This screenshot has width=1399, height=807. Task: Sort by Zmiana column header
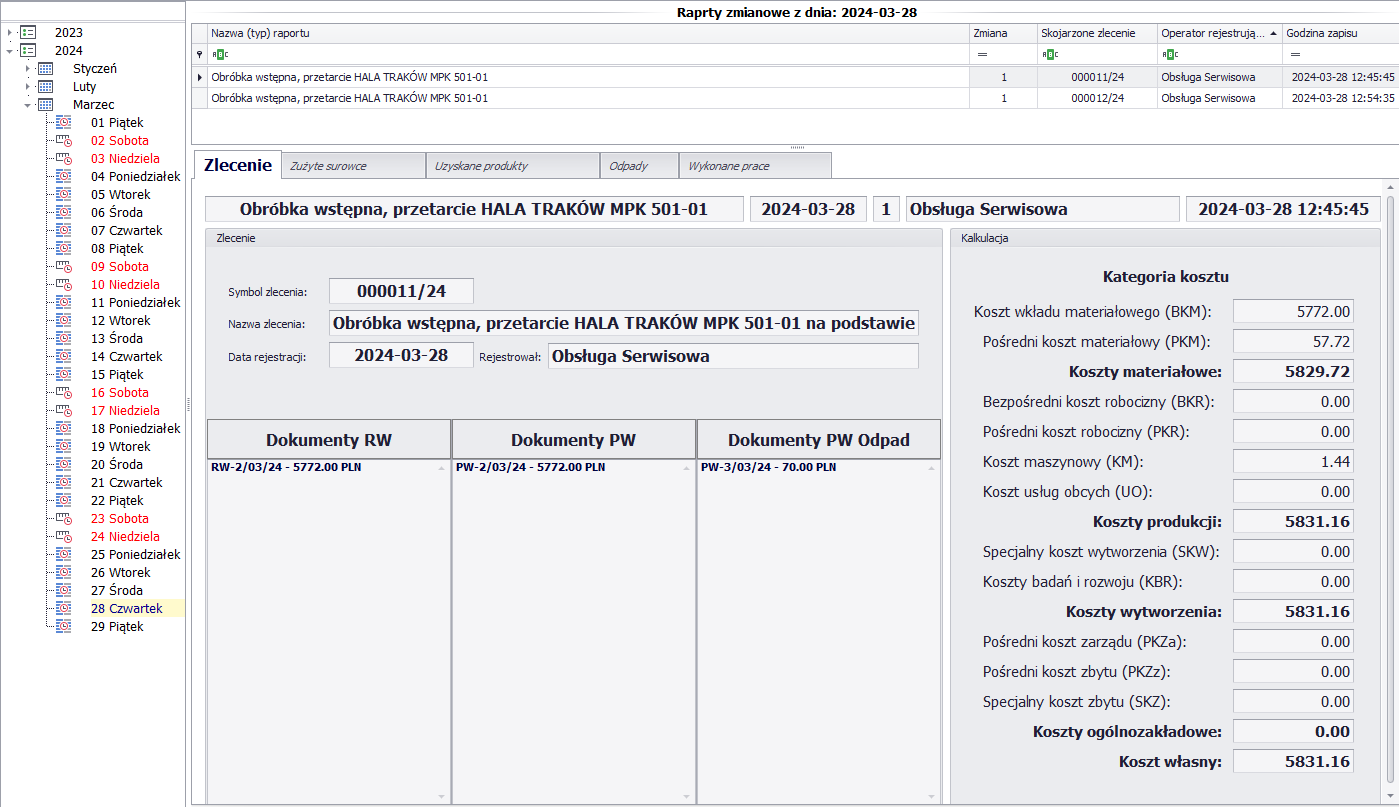[x=1003, y=33]
